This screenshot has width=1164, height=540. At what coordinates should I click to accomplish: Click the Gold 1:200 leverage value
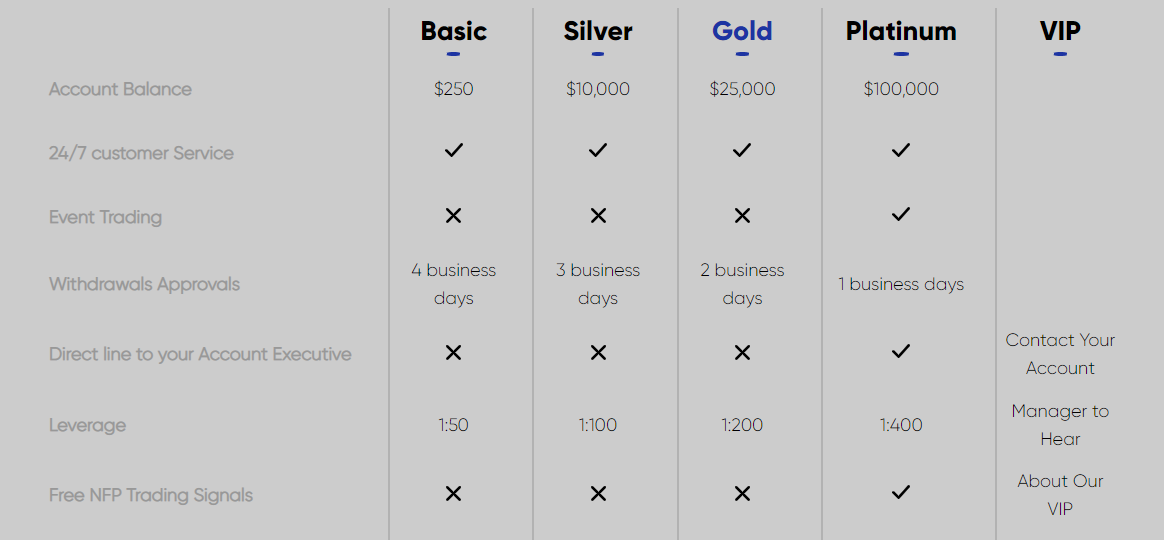tap(742, 425)
